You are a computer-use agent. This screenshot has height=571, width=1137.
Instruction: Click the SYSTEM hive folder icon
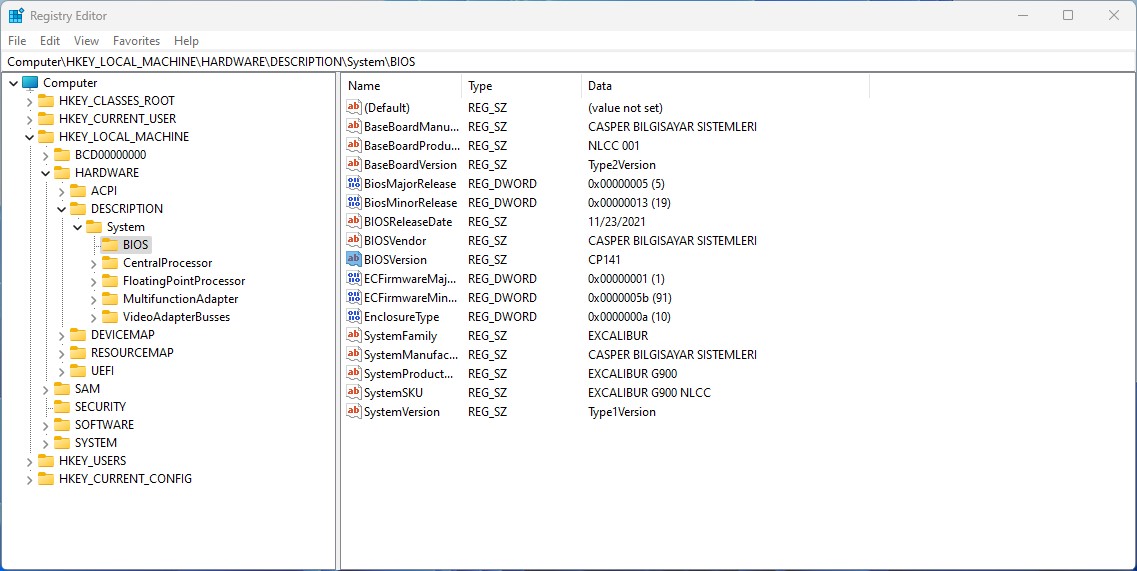pos(62,443)
